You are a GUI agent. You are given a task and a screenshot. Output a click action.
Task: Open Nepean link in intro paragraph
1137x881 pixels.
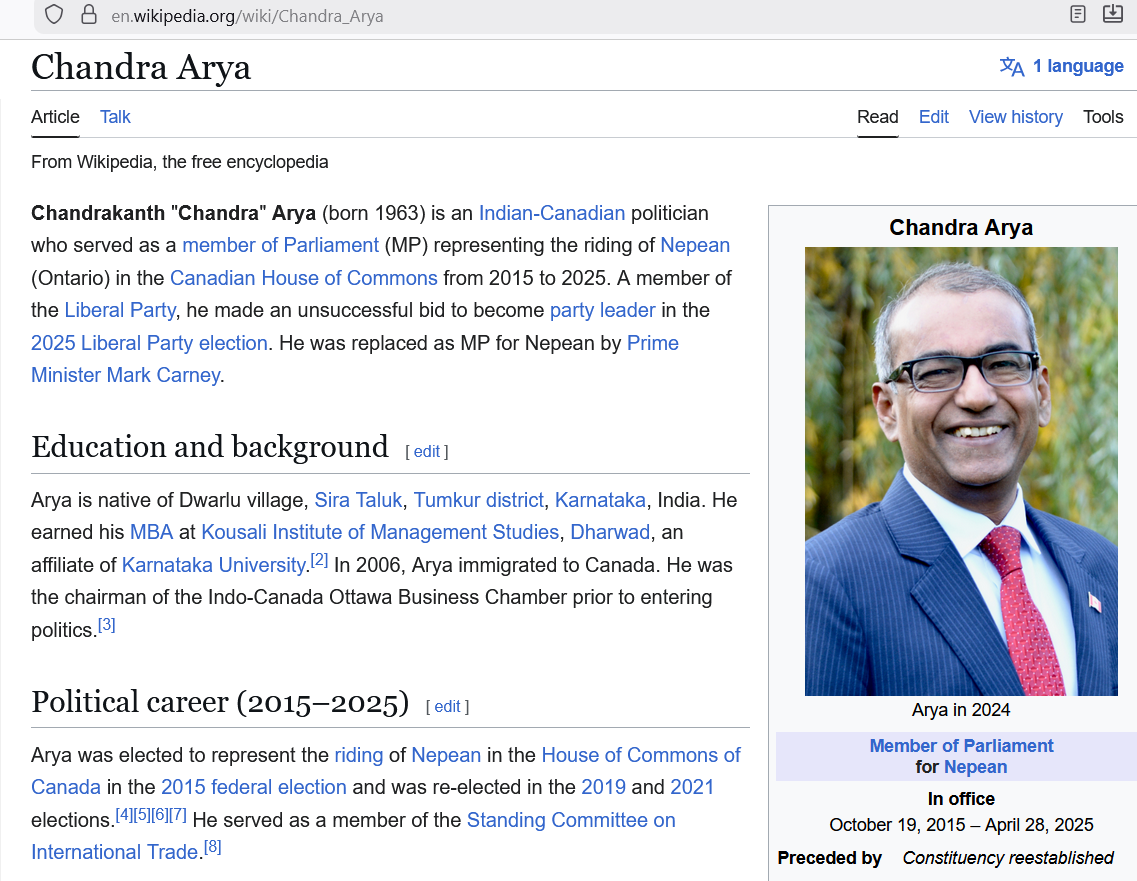pyautogui.click(x=695, y=245)
